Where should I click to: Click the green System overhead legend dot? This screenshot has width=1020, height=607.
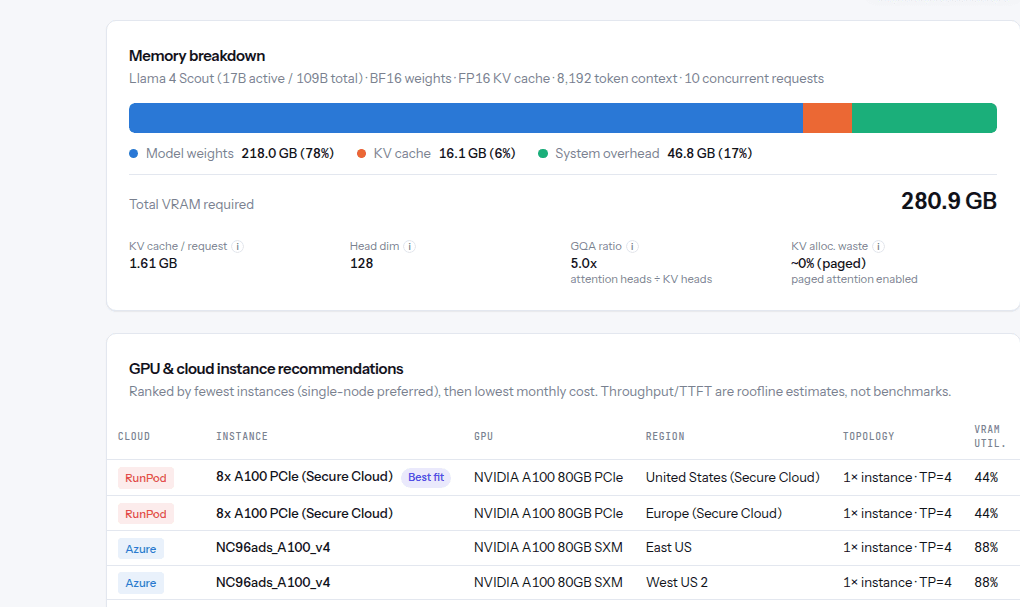point(543,154)
